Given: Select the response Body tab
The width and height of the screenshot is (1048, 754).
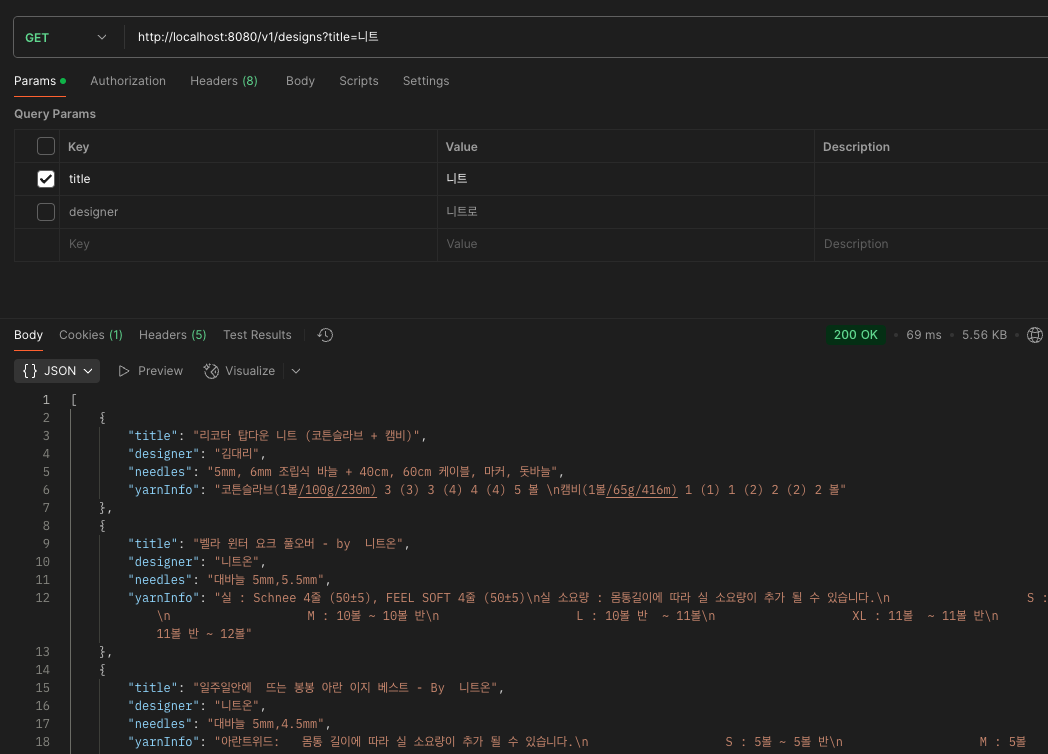Looking at the screenshot, I should point(28,335).
